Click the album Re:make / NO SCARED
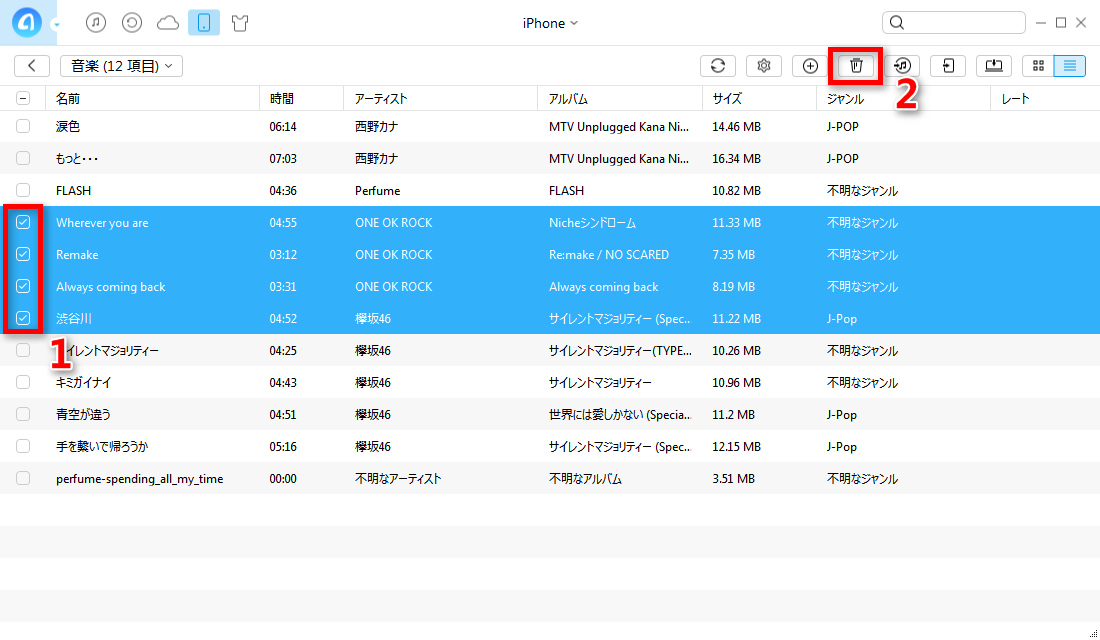Screen dimensions: 1100x640 [x=609, y=255]
